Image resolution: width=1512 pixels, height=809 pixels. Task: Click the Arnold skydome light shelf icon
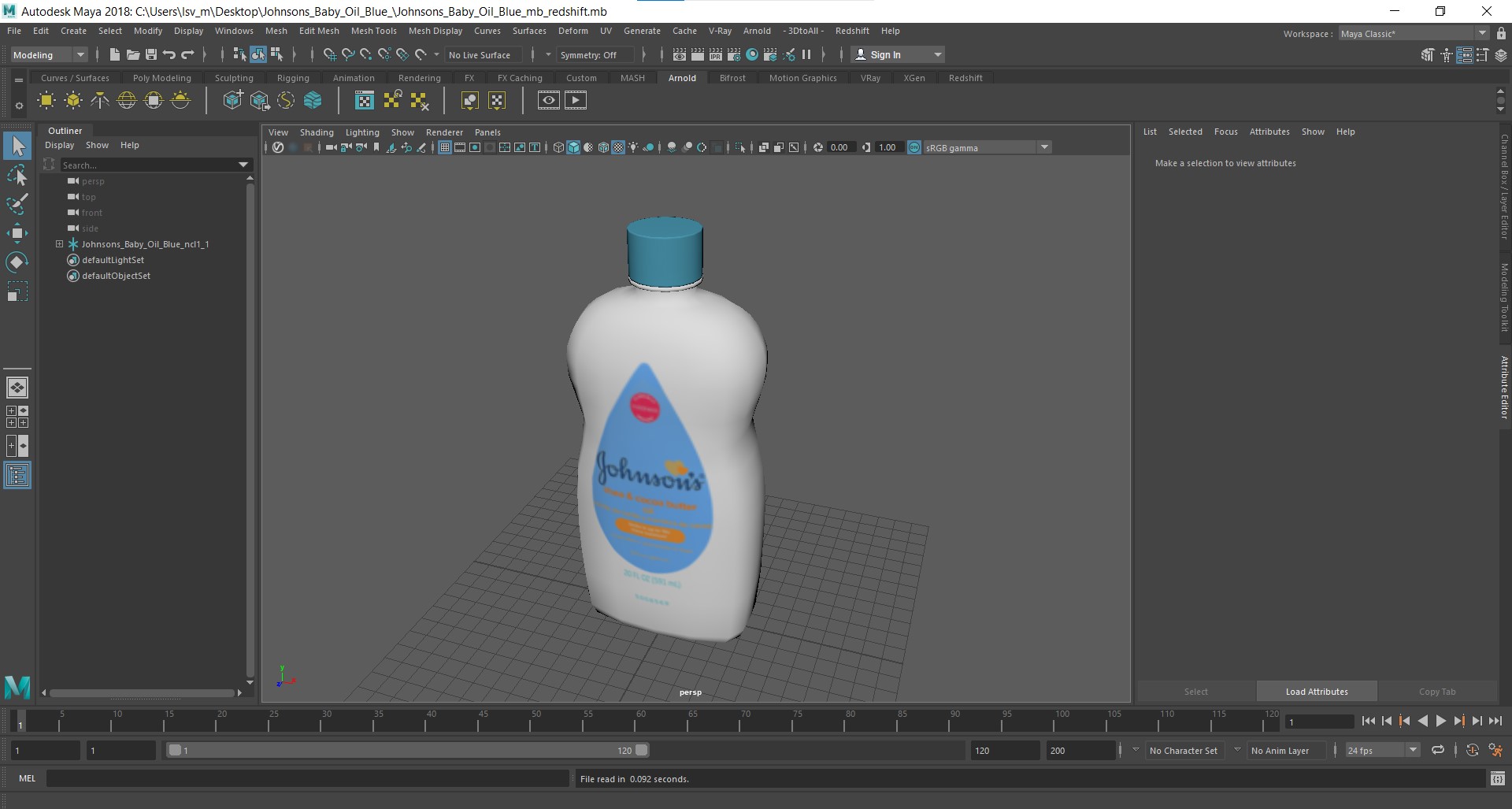[x=127, y=100]
